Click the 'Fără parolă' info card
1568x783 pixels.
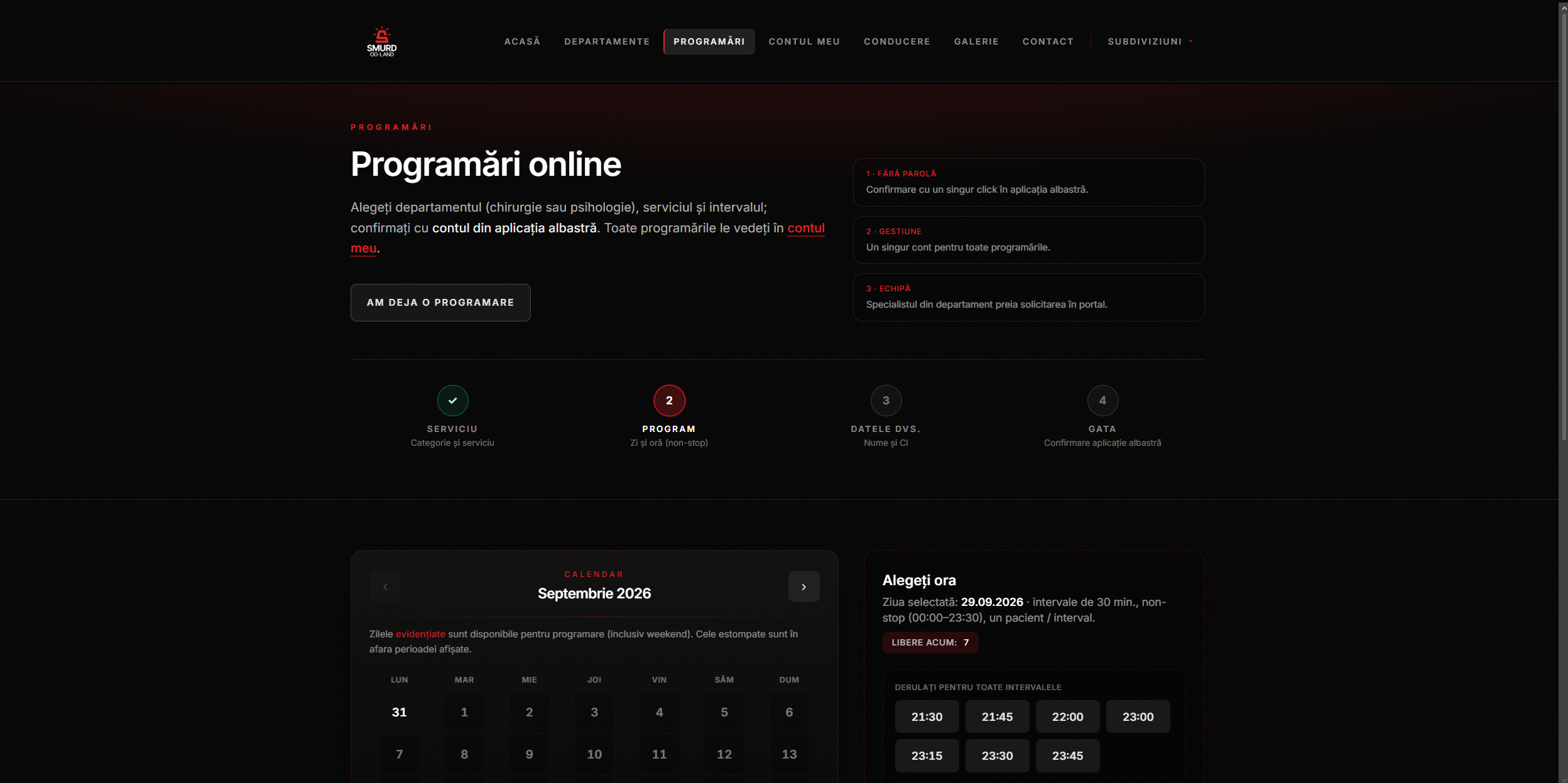[x=1028, y=182]
